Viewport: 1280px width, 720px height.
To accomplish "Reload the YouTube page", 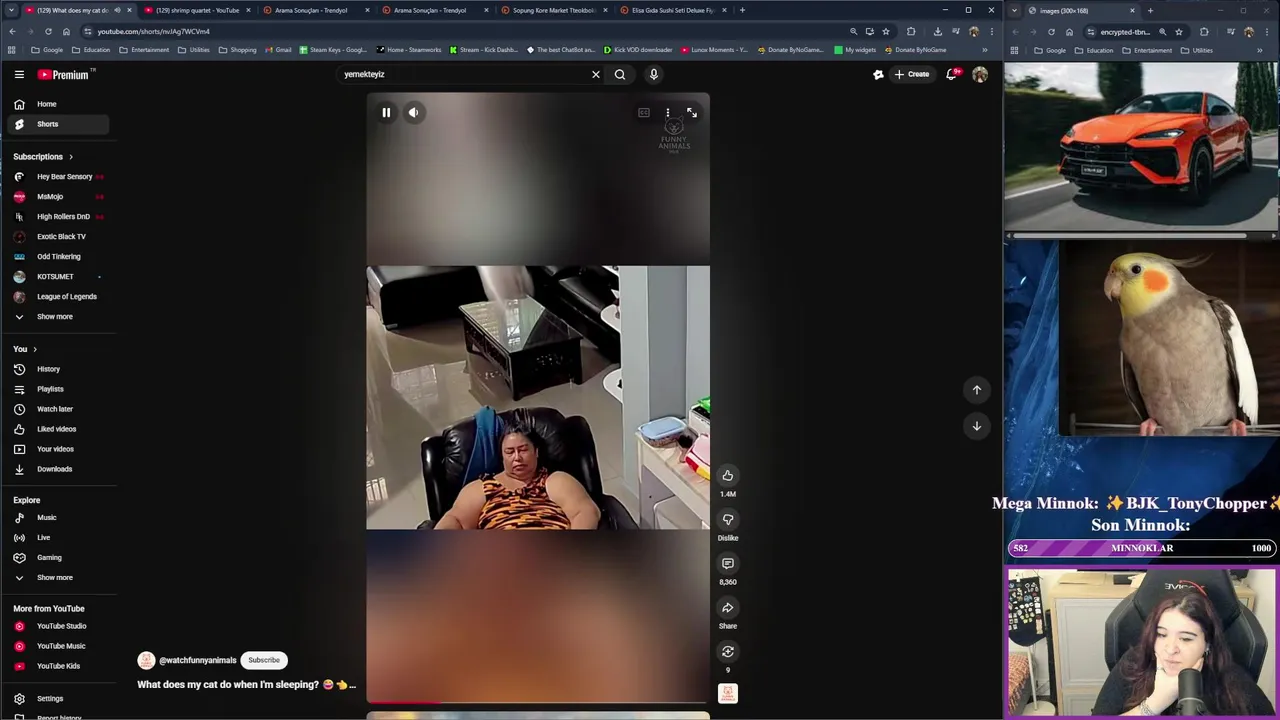I will [48, 31].
